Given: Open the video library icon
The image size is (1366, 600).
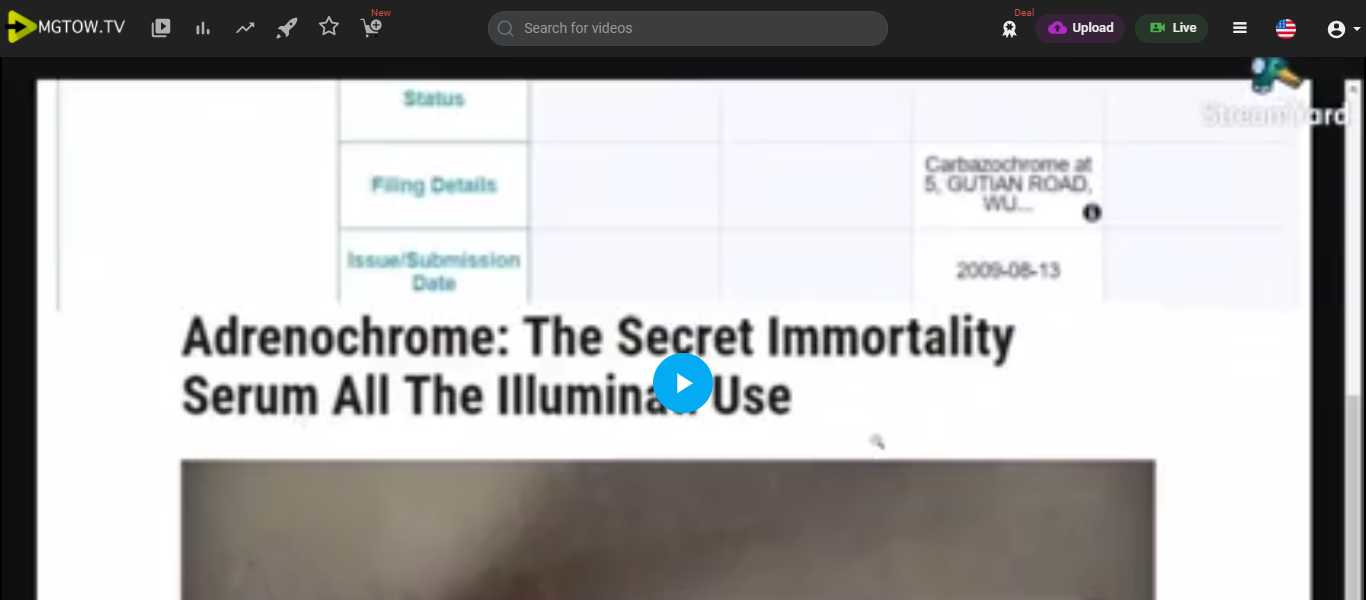Looking at the screenshot, I should 161,28.
